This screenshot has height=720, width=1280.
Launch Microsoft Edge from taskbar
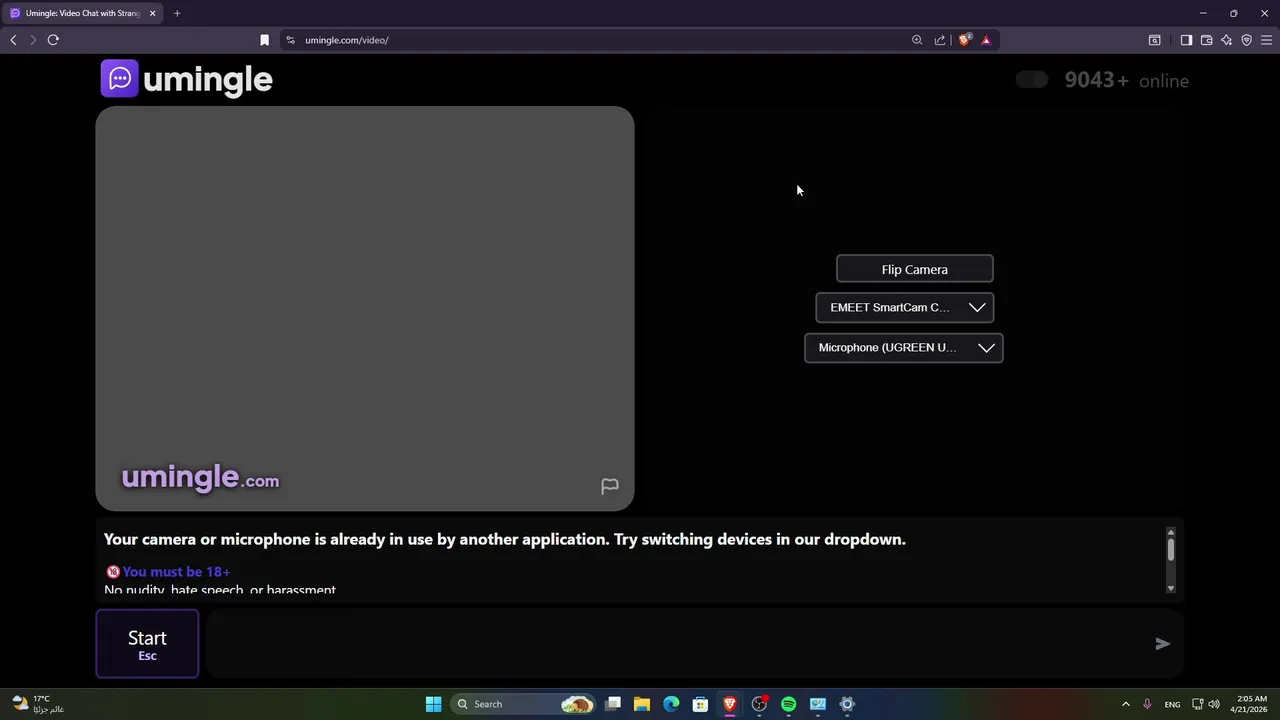coord(671,704)
